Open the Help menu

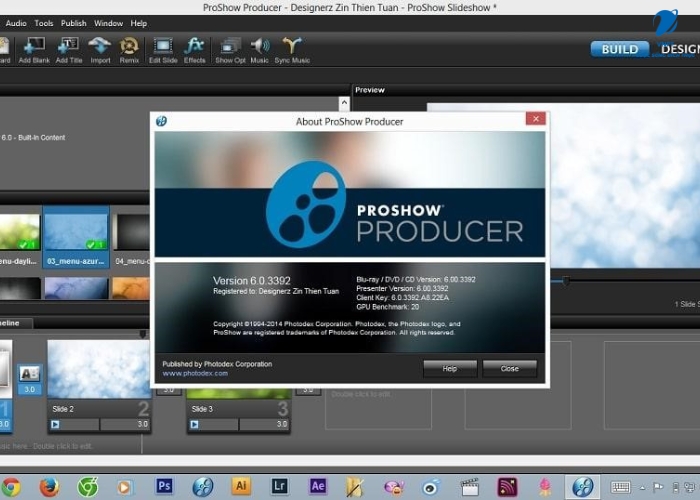(139, 23)
